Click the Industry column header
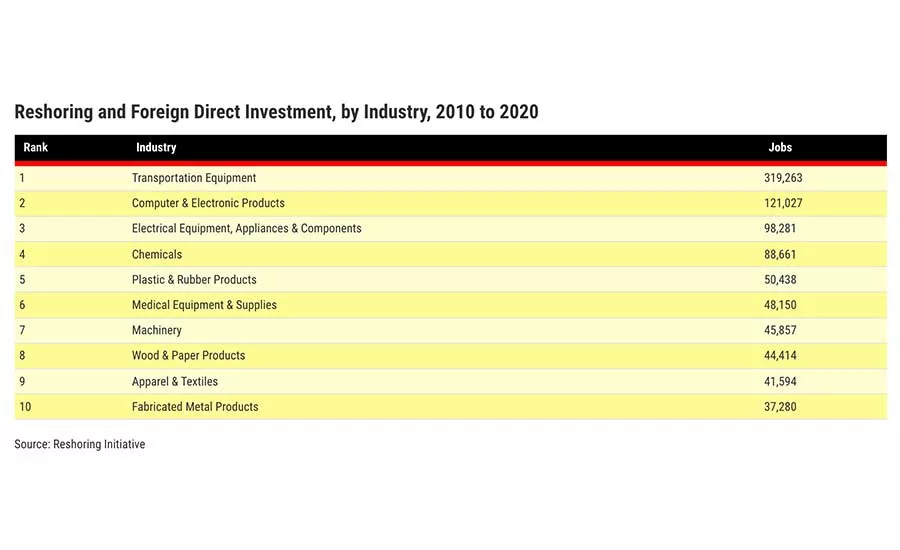Screen dimensions: 900x550 coord(156,148)
